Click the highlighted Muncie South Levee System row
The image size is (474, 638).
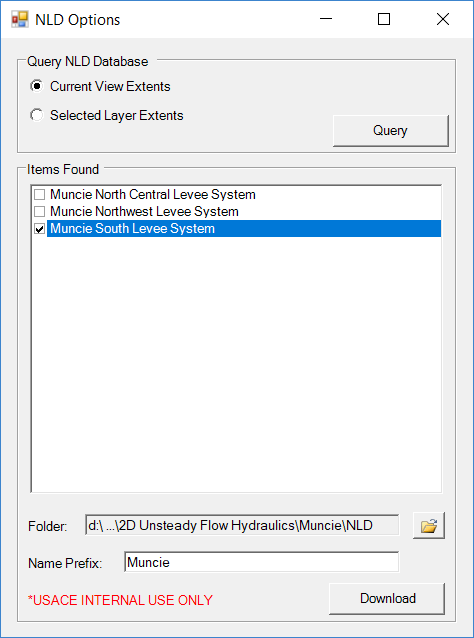[x=244, y=229]
